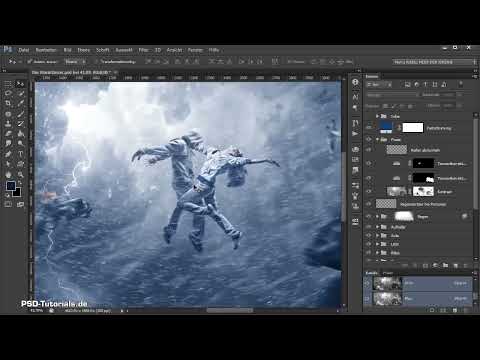Expand the Aufheller layer group
The image size is (480, 360).
[377, 227]
